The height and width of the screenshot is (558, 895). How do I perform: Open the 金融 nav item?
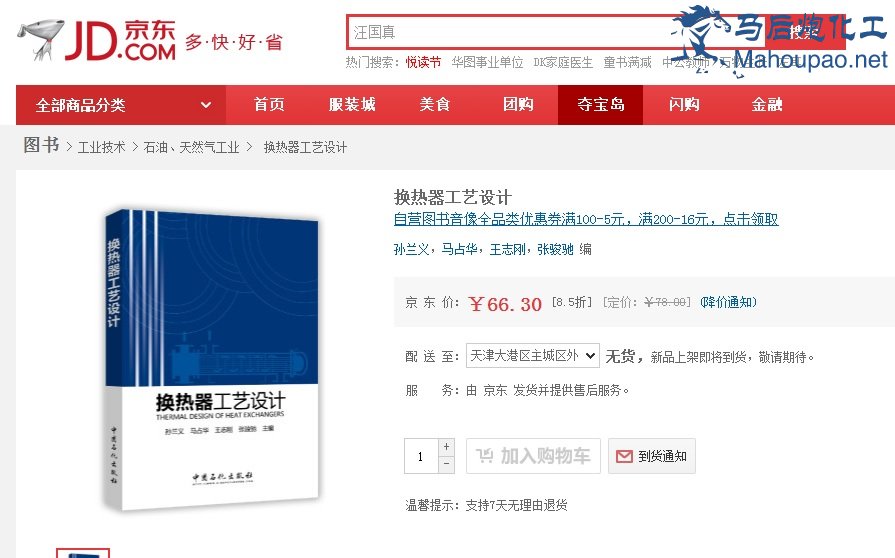click(767, 104)
